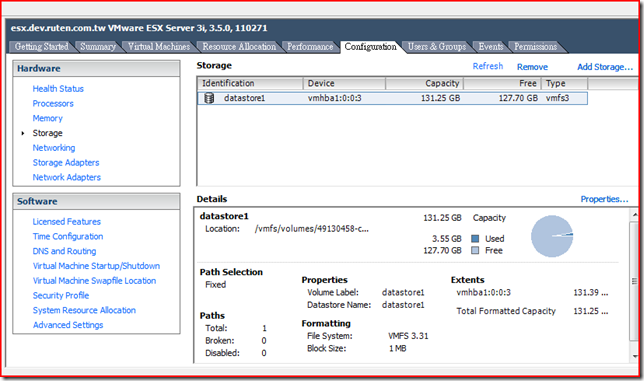Click 127.70 GB free value in table row
The width and height of the screenshot is (644, 381).
(x=518, y=98)
